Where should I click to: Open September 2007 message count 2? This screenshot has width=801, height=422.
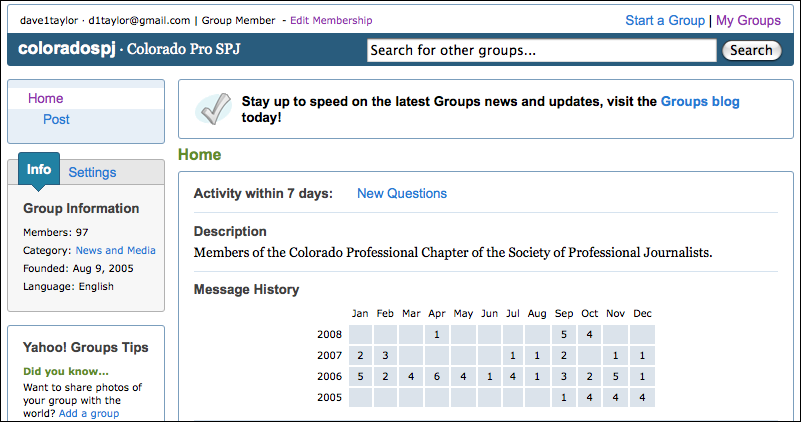pos(563,356)
